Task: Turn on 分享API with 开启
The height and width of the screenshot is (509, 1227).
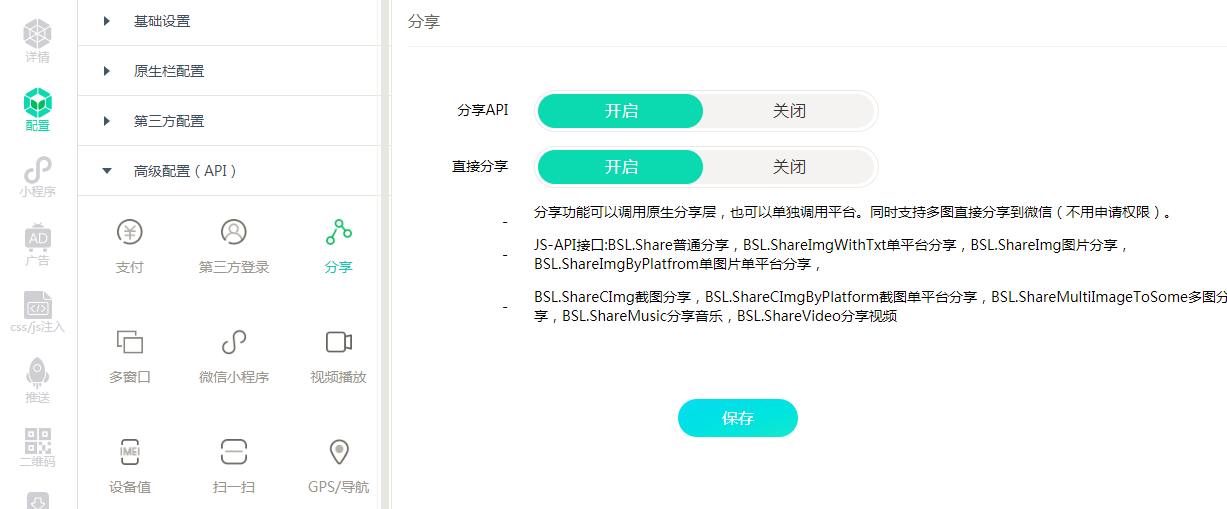Action: 621,111
